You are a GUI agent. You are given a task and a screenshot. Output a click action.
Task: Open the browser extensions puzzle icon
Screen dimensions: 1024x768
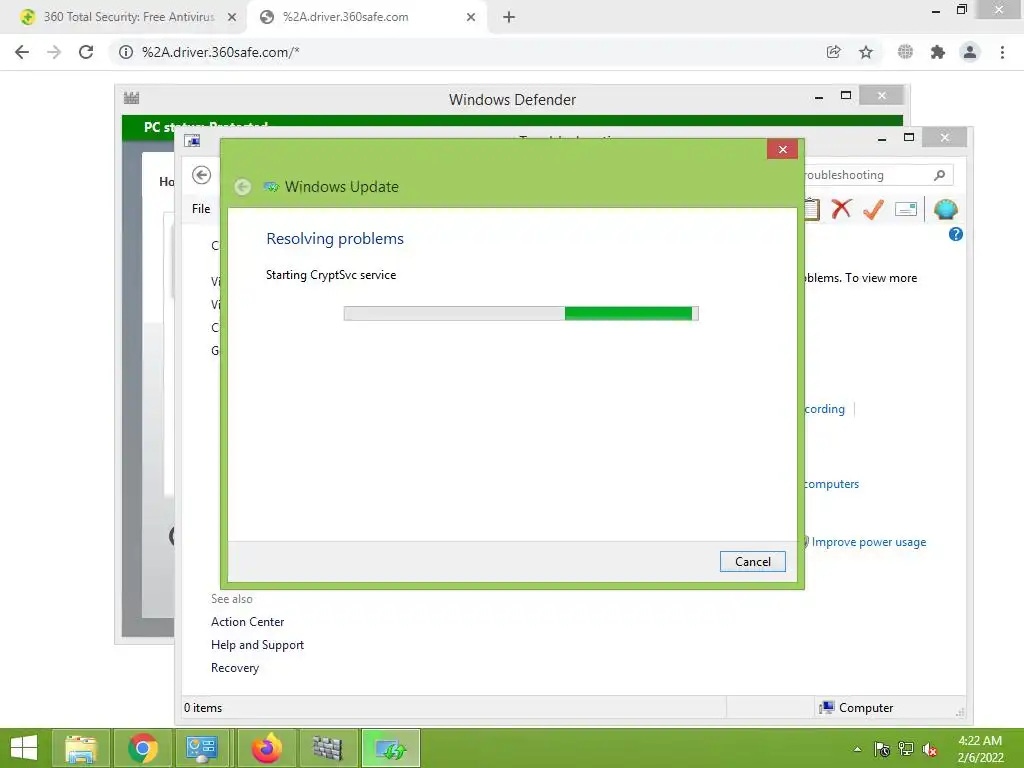click(x=938, y=52)
